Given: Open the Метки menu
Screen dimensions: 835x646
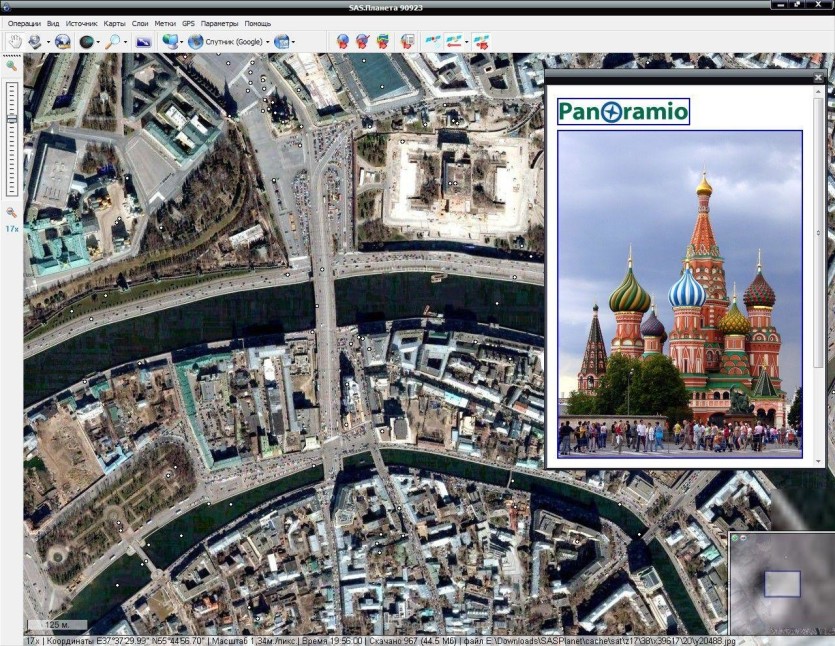Looking at the screenshot, I should point(165,23).
